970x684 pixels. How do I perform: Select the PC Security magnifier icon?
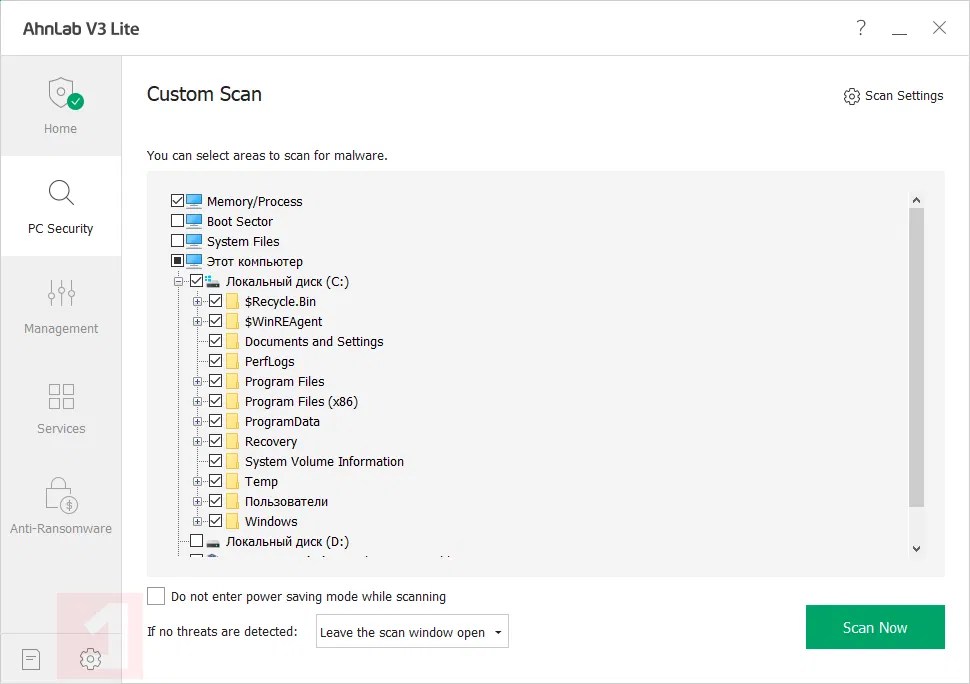tap(61, 193)
